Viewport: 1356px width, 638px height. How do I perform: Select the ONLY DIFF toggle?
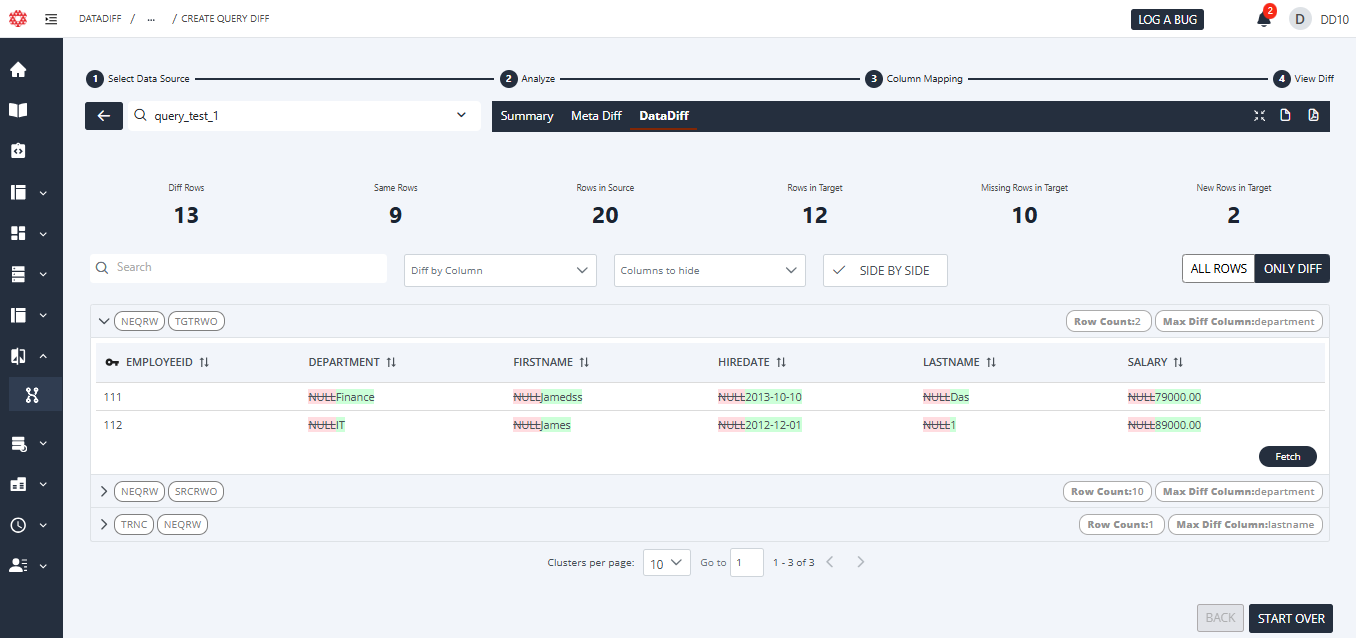1292,269
